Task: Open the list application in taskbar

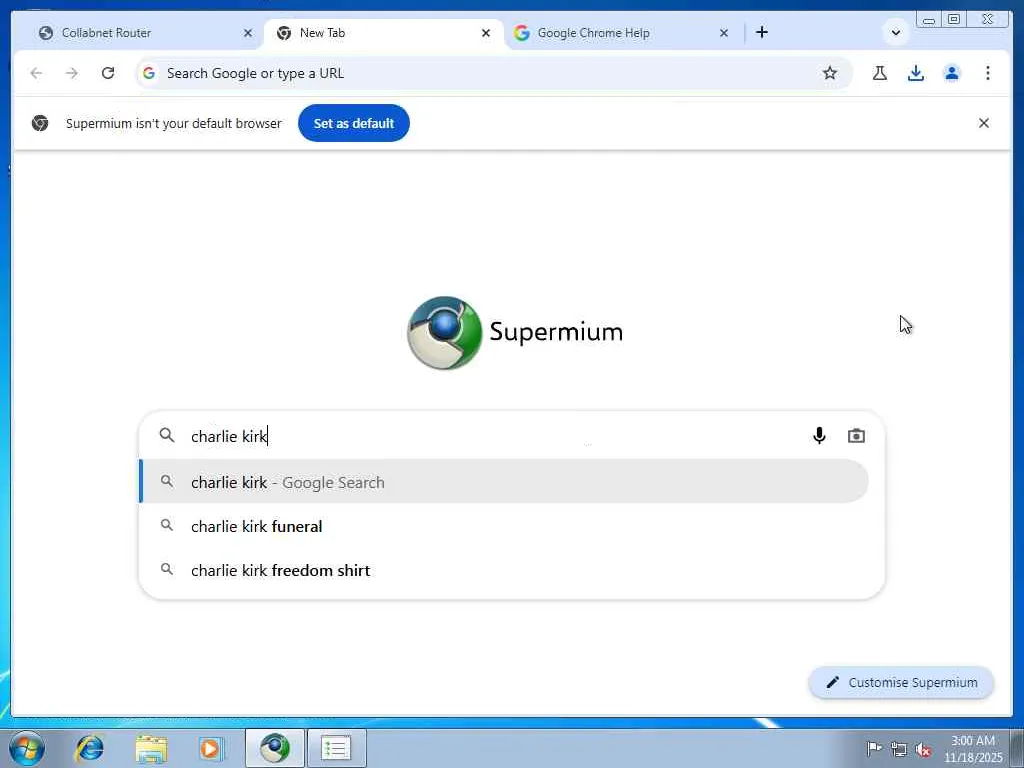Action: pos(336,748)
